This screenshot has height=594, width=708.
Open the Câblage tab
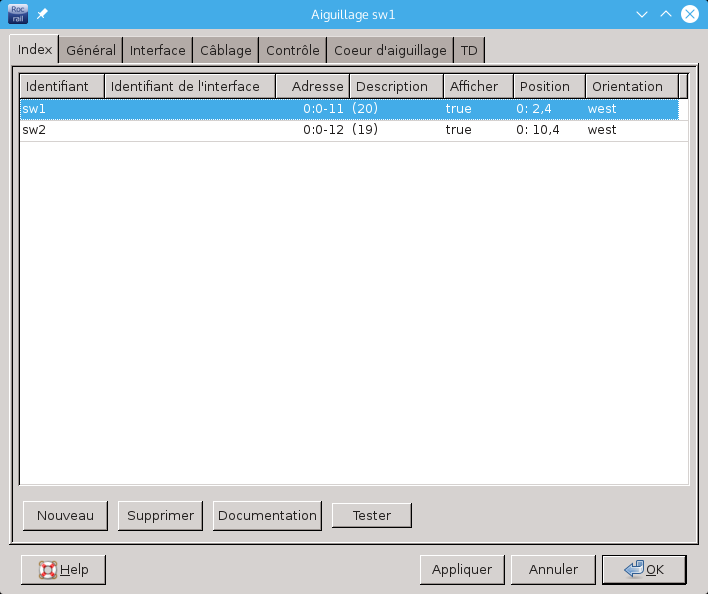pos(226,50)
